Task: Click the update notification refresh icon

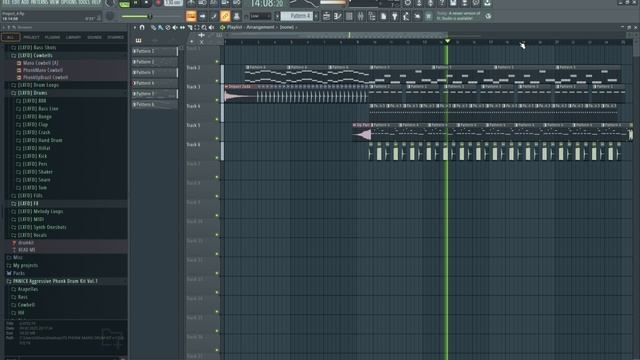Action: (488, 16)
